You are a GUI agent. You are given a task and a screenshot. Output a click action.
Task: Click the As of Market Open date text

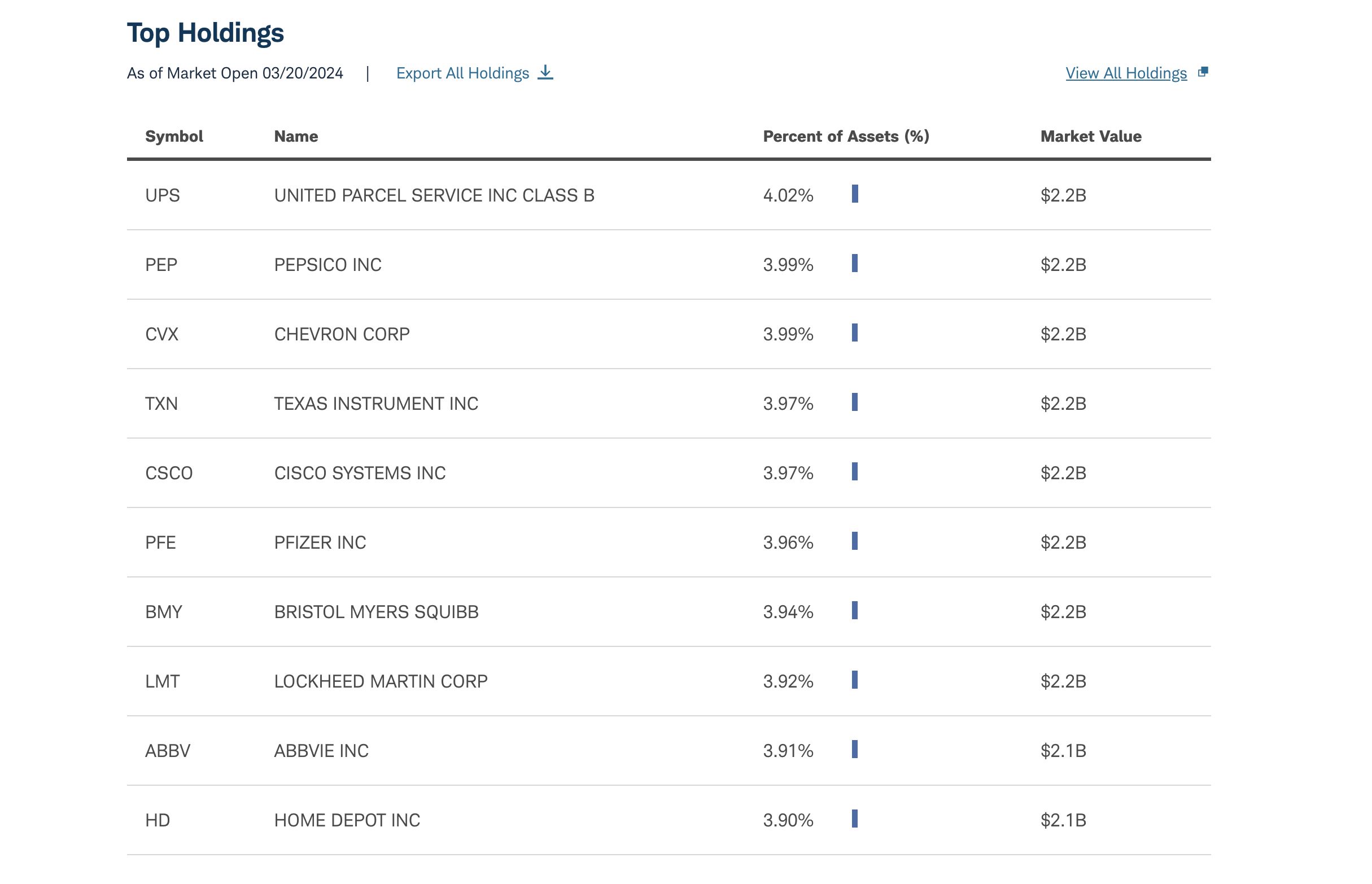click(235, 73)
